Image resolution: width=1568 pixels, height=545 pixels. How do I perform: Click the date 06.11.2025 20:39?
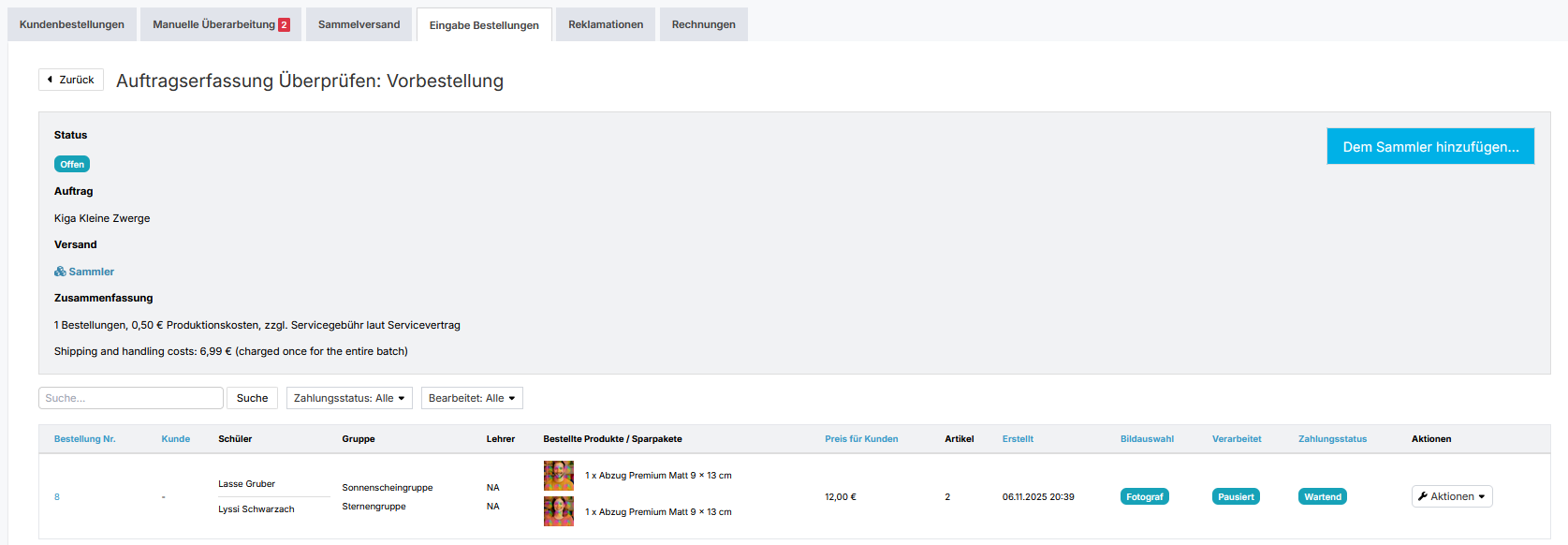pos(1038,497)
